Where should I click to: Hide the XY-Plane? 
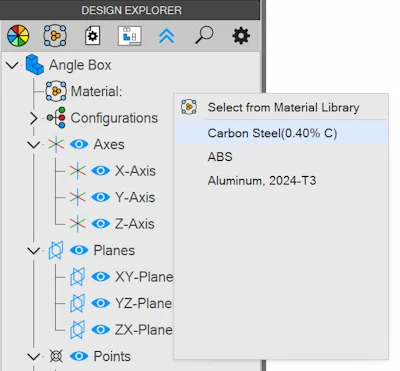[x=101, y=277]
